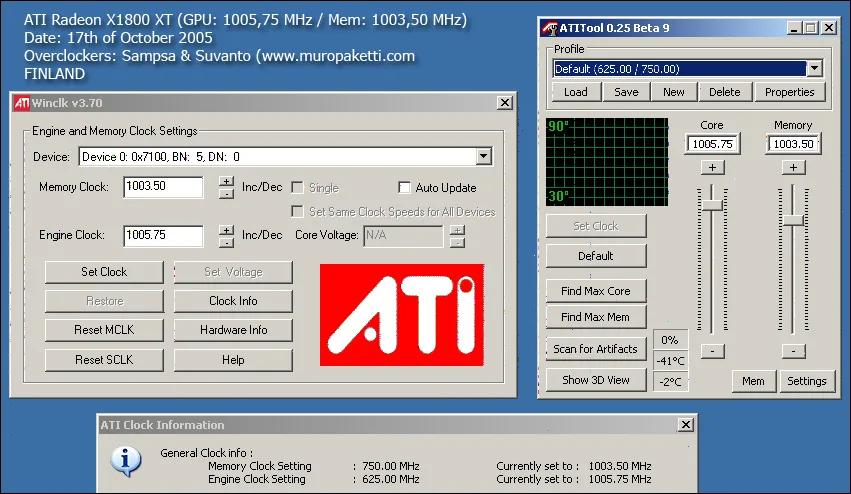
Task: Toggle the Single checkbox
Action: point(297,188)
